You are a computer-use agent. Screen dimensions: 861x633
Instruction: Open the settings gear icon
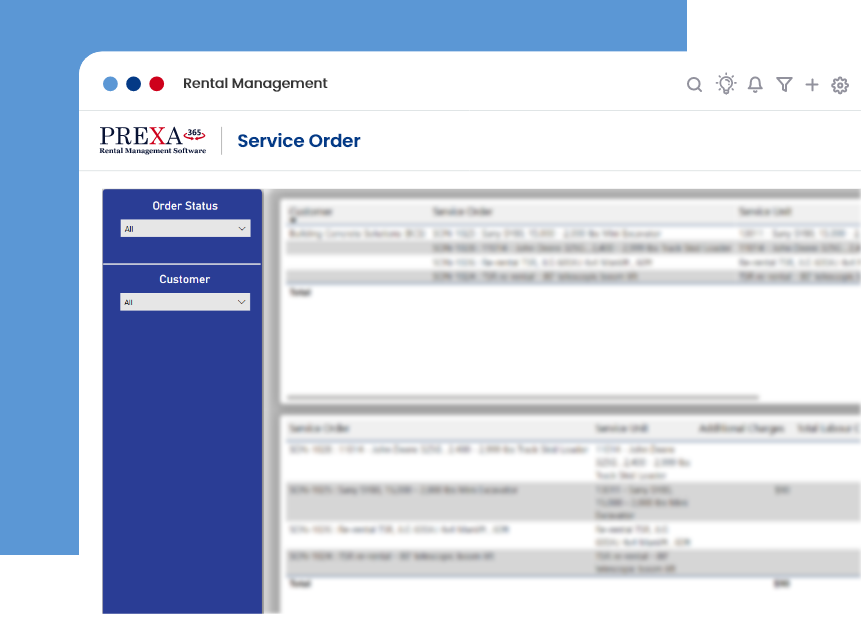click(840, 85)
